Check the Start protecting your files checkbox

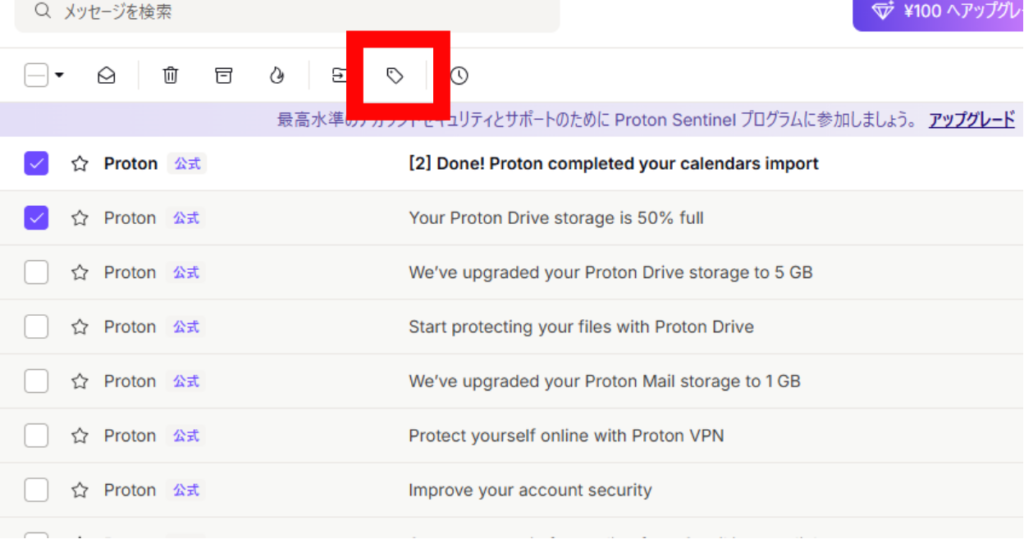(x=36, y=327)
